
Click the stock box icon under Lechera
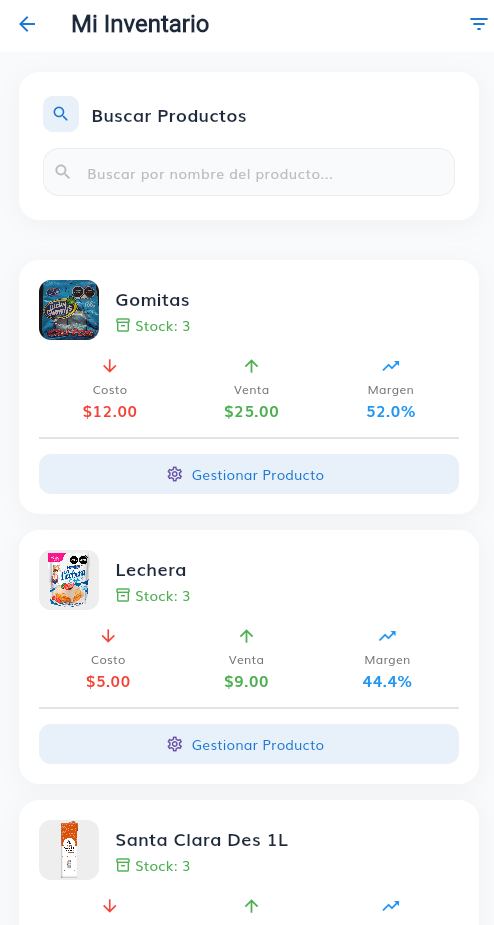[x=123, y=595]
